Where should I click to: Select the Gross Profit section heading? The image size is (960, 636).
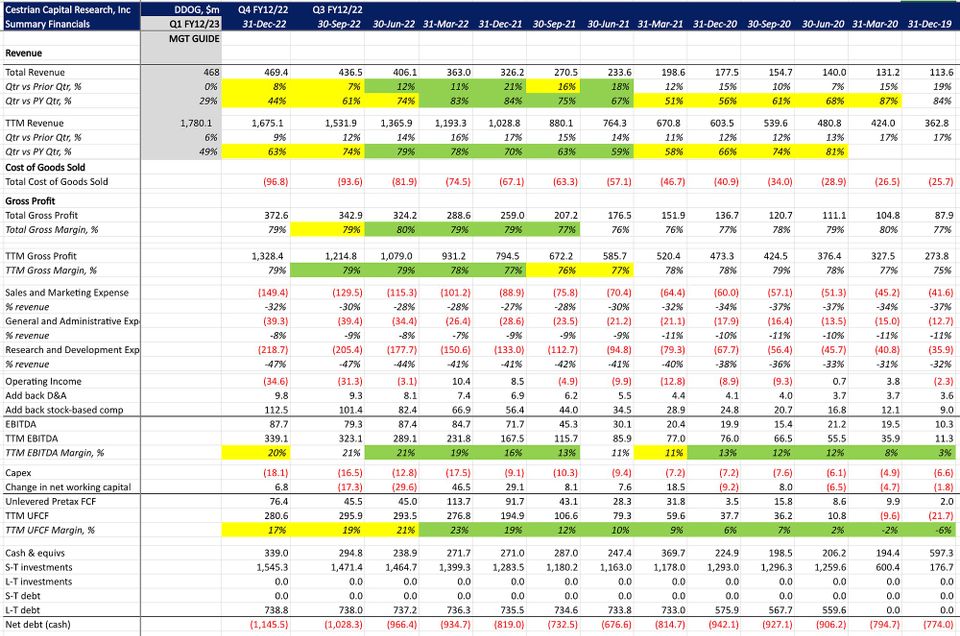pyautogui.click(x=30, y=201)
